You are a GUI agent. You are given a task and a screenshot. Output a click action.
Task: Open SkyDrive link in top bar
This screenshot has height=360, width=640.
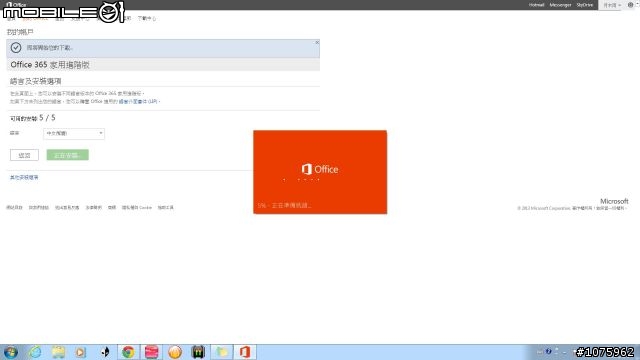tap(584, 5)
